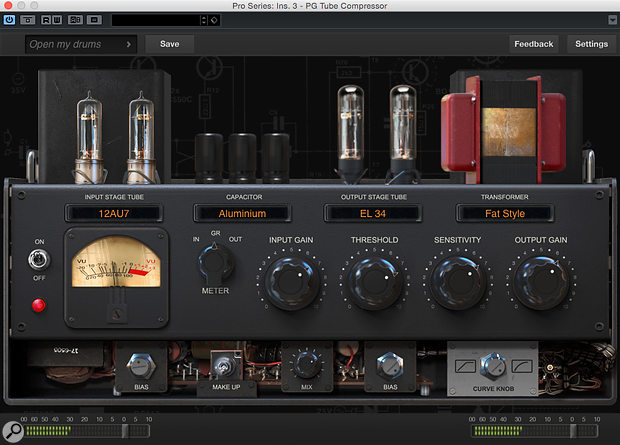Click the preset up/down stepper arrows

pos(204,20)
